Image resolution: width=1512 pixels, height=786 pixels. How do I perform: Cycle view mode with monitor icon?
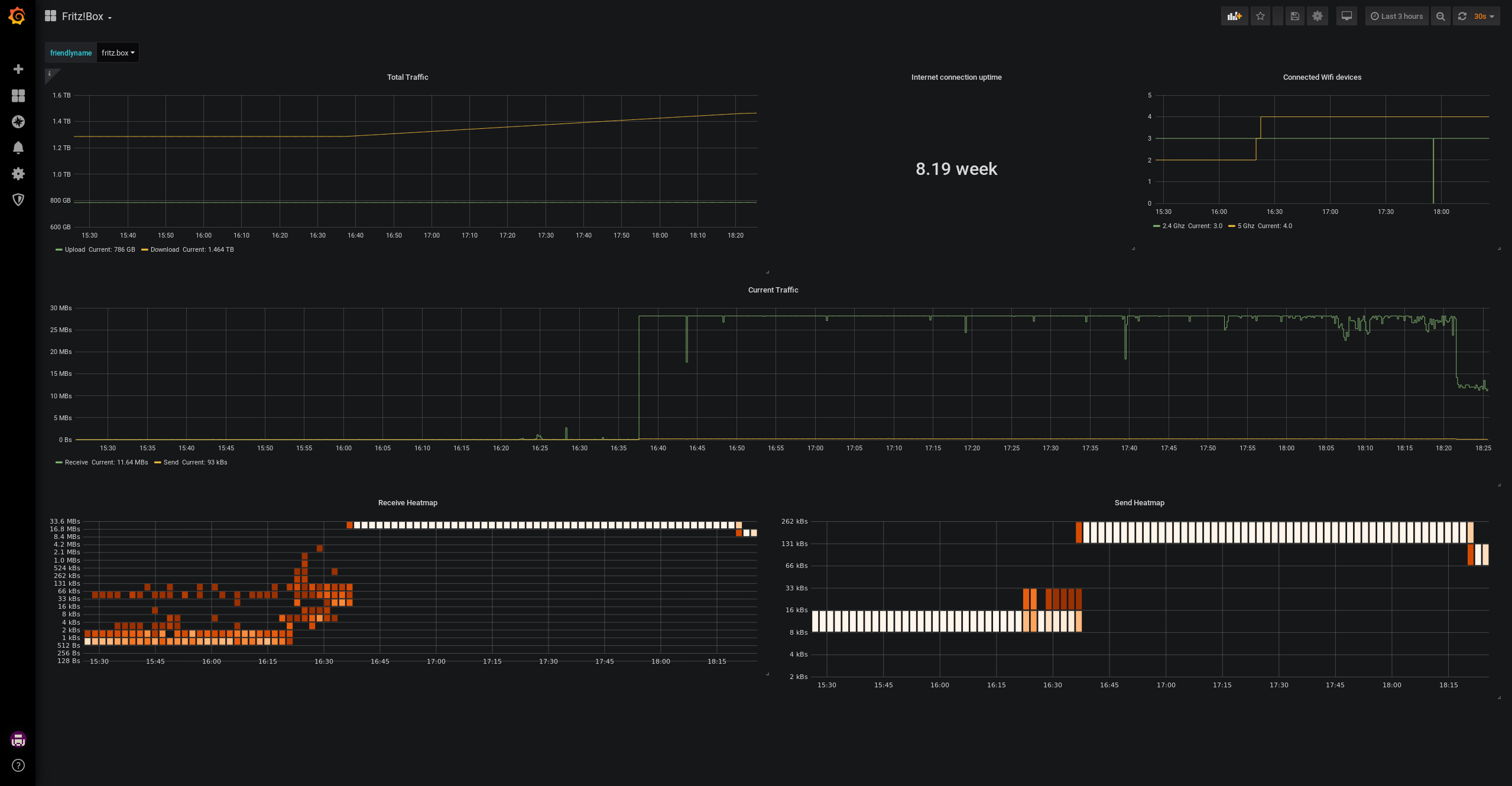(1346, 17)
